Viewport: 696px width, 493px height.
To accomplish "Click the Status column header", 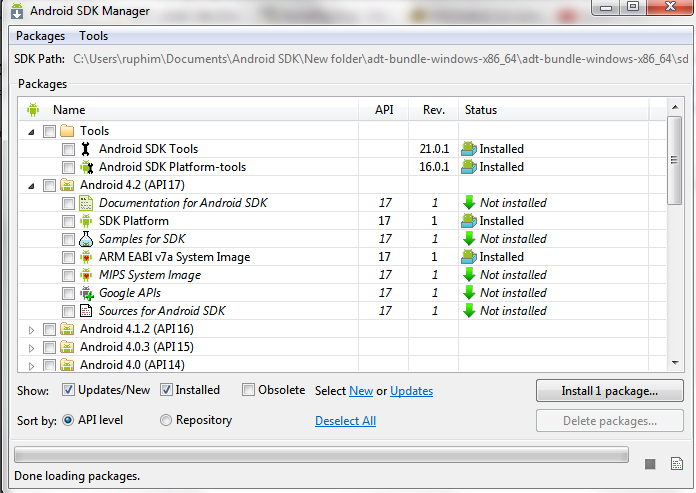I will pyautogui.click(x=554, y=110).
